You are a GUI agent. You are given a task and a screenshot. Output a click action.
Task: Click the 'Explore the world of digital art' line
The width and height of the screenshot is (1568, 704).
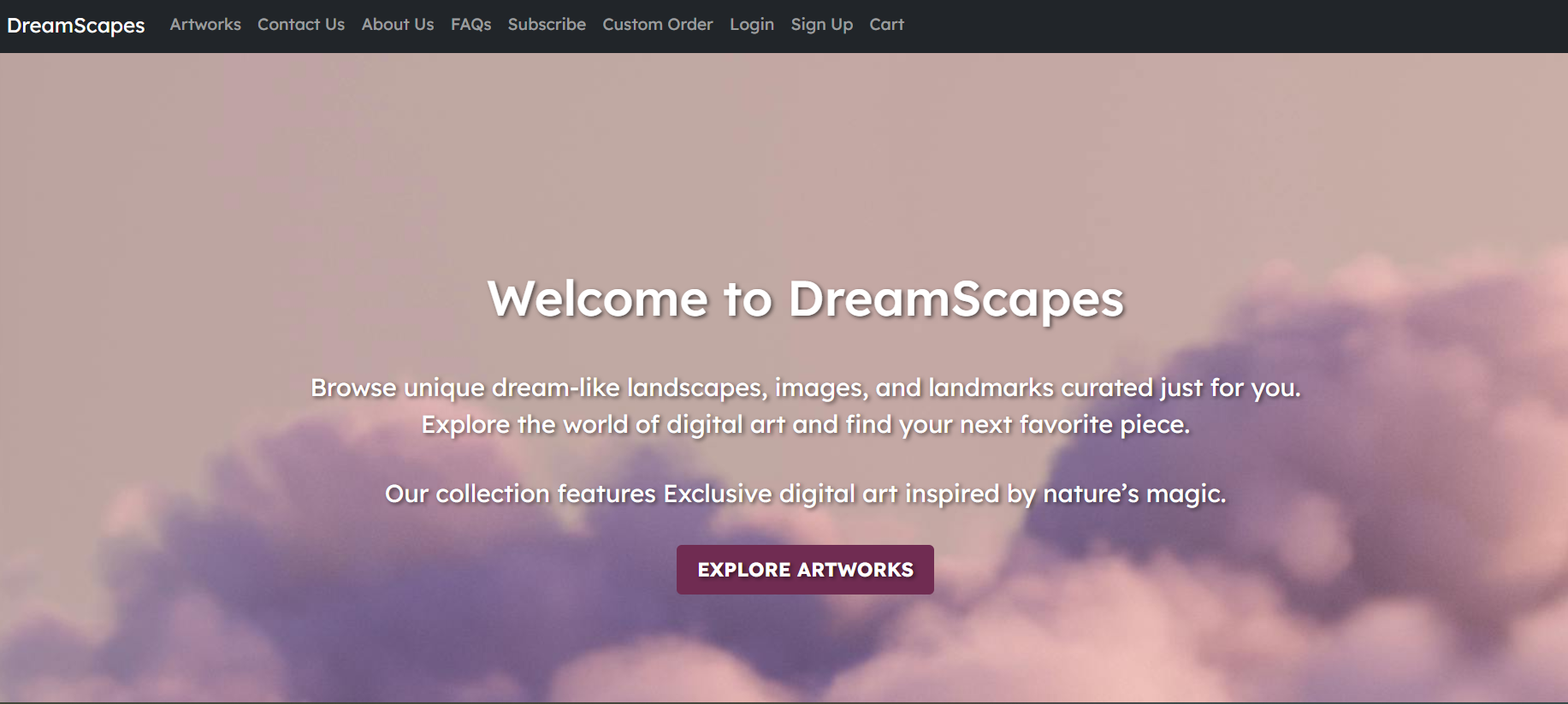click(805, 425)
